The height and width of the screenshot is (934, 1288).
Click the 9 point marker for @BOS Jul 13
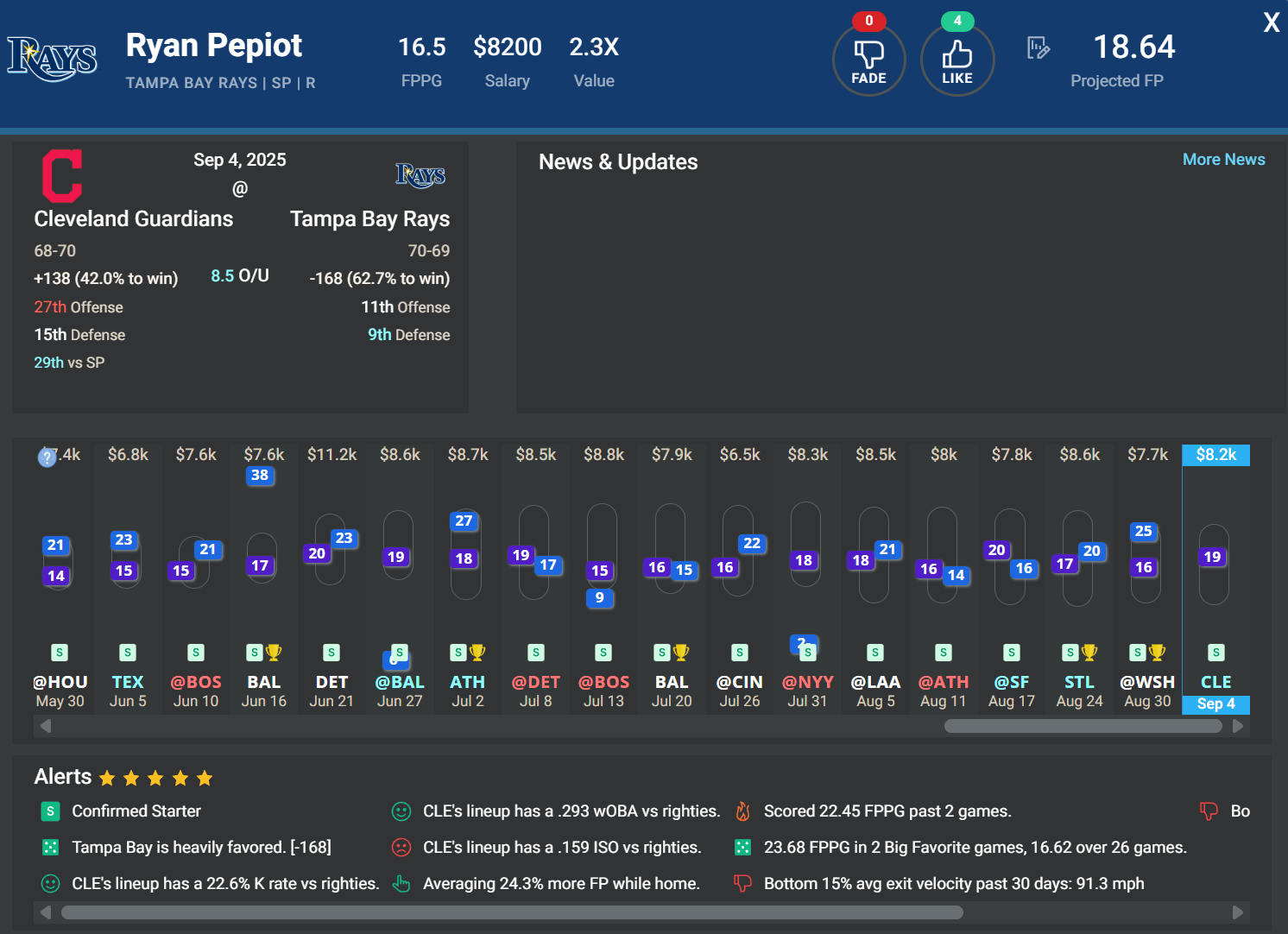click(x=600, y=598)
